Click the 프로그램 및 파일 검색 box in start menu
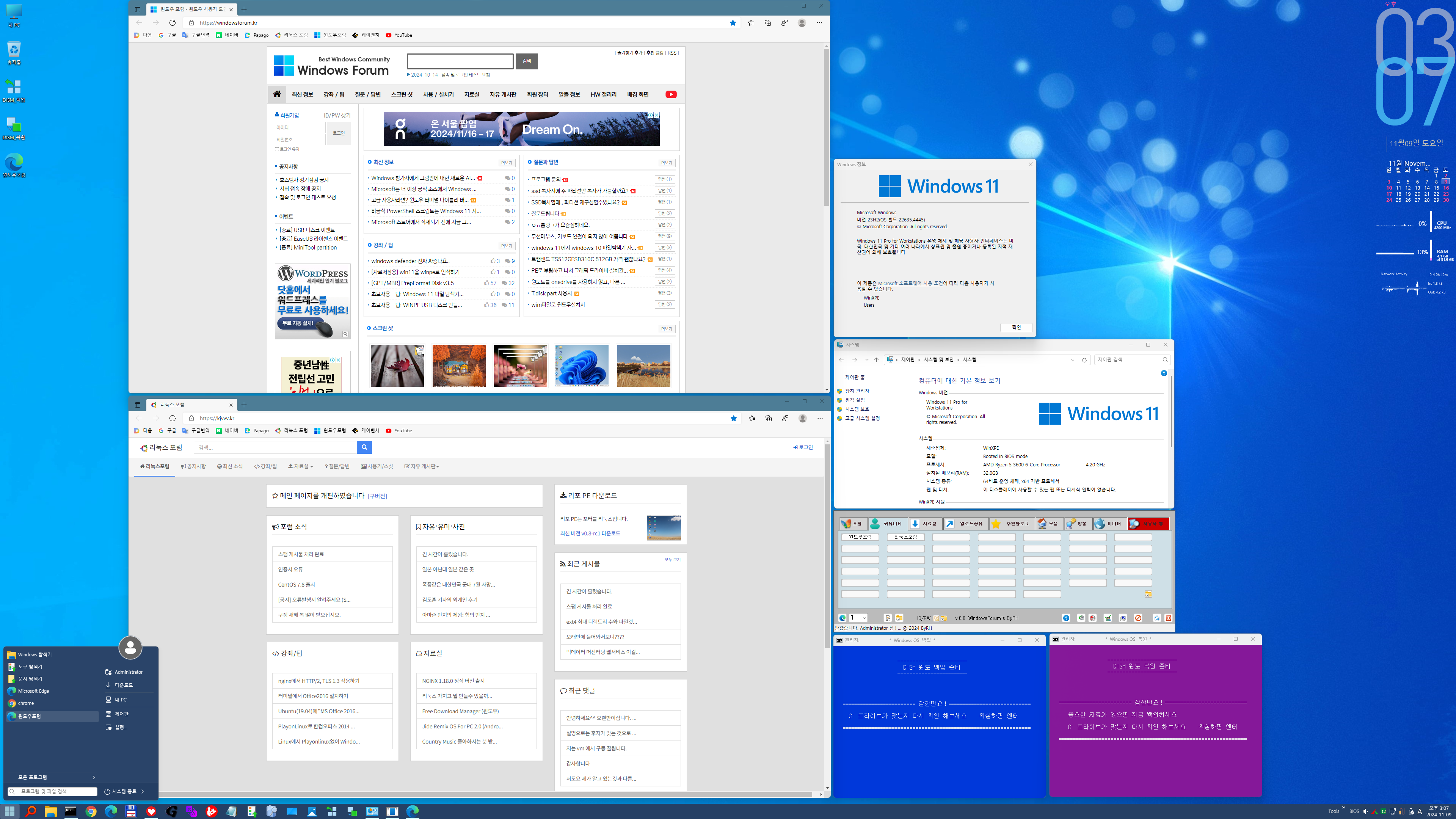This screenshot has width=1456, height=819. click(53, 791)
